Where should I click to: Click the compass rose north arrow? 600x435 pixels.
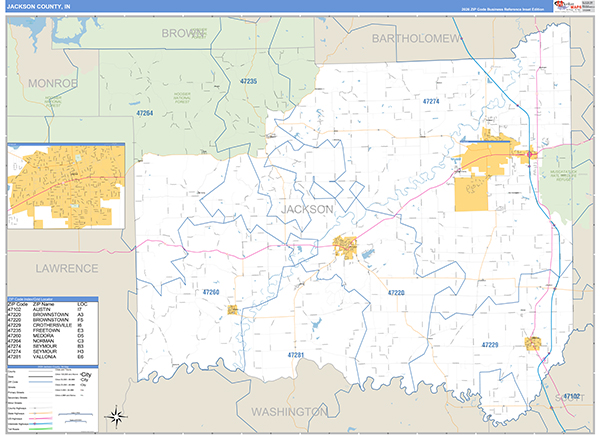[116, 416]
